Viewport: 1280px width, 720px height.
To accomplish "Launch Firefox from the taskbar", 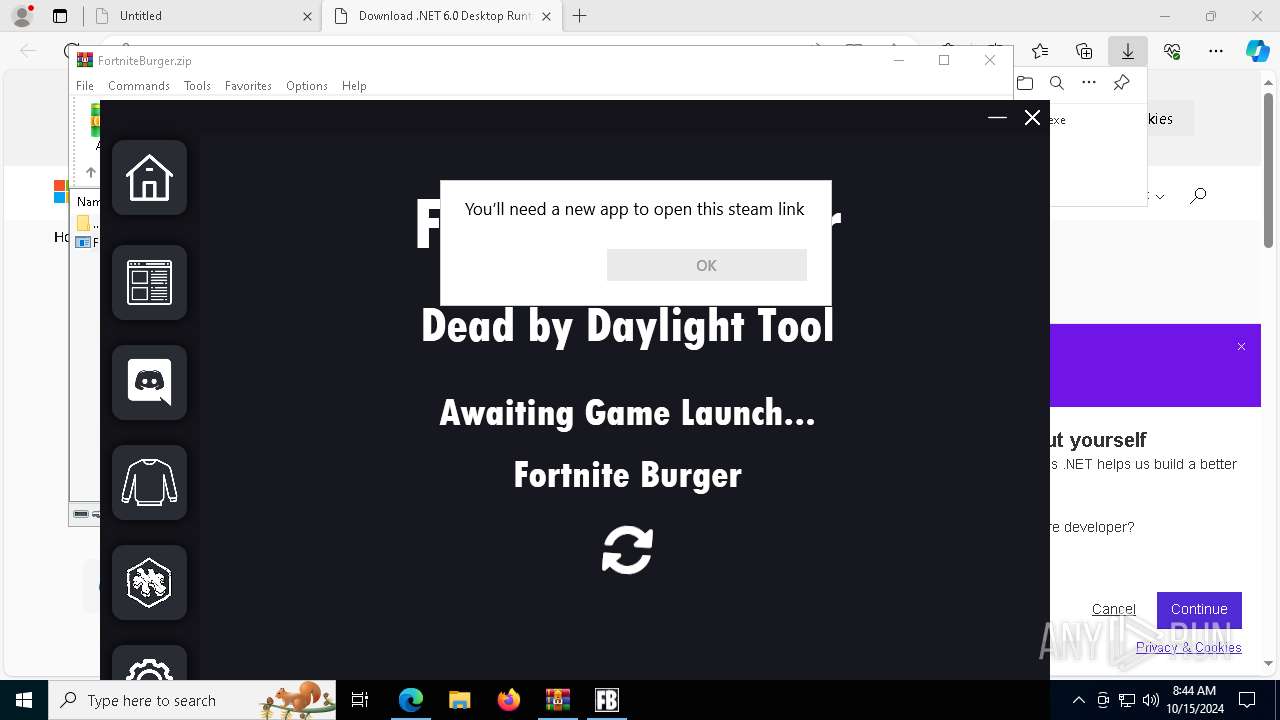I will 508,700.
